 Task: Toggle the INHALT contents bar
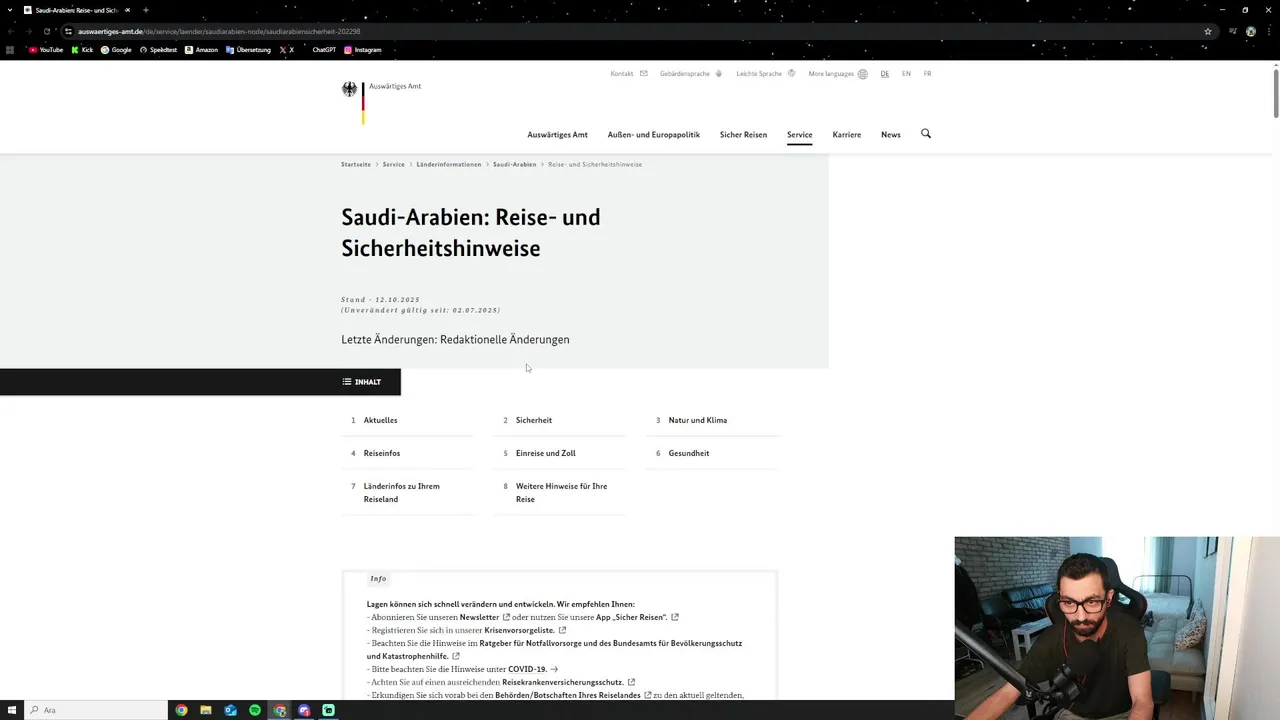coord(200,382)
